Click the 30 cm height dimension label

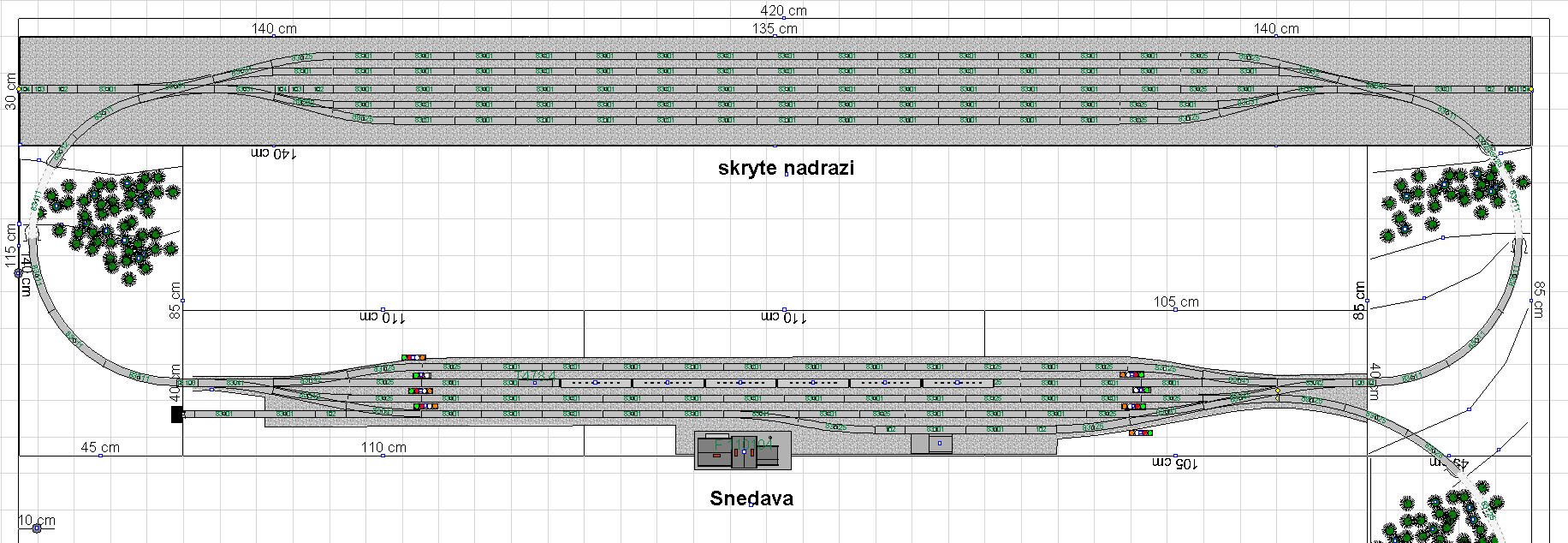(11, 88)
